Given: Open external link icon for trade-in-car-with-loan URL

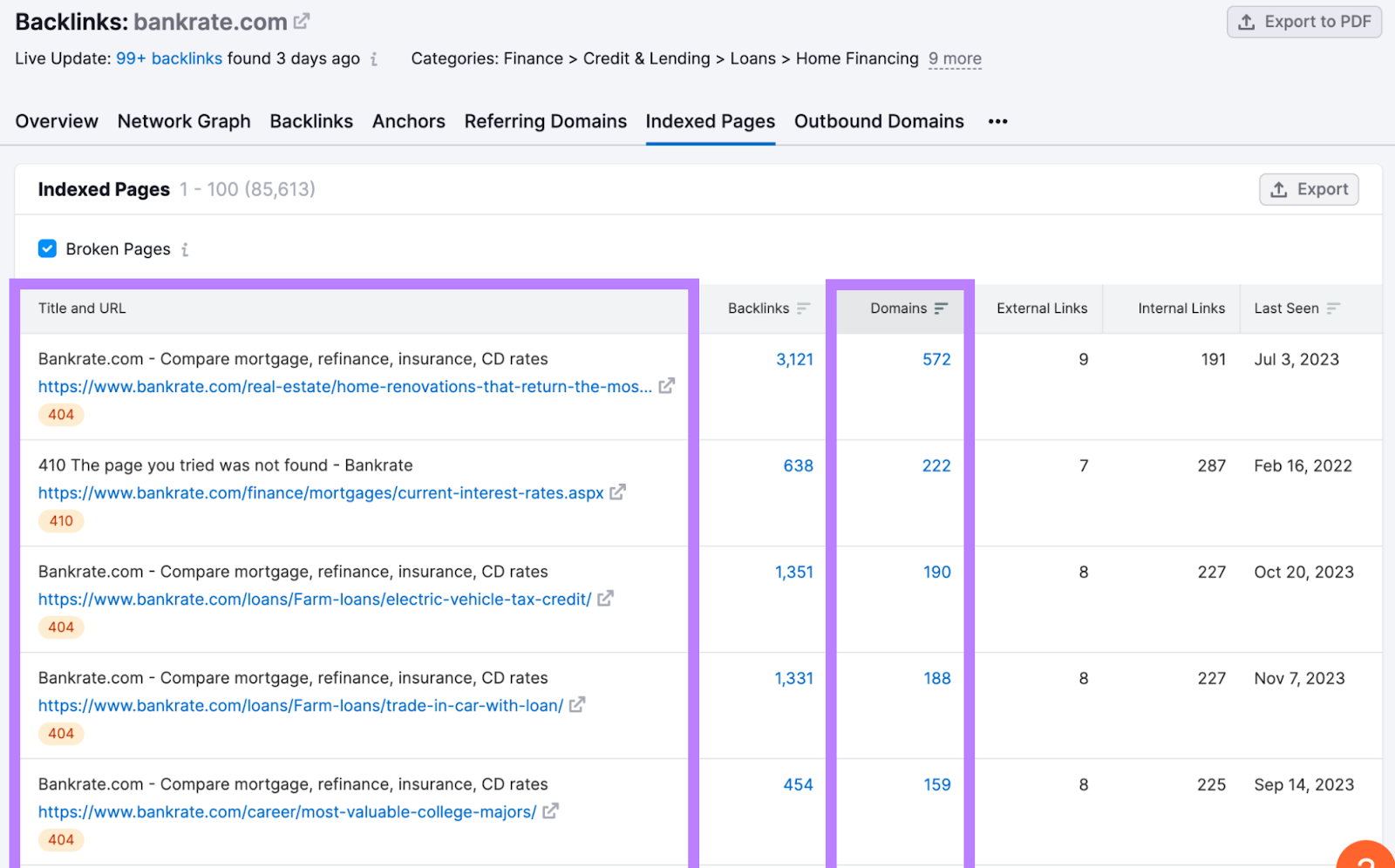Looking at the screenshot, I should [x=577, y=704].
